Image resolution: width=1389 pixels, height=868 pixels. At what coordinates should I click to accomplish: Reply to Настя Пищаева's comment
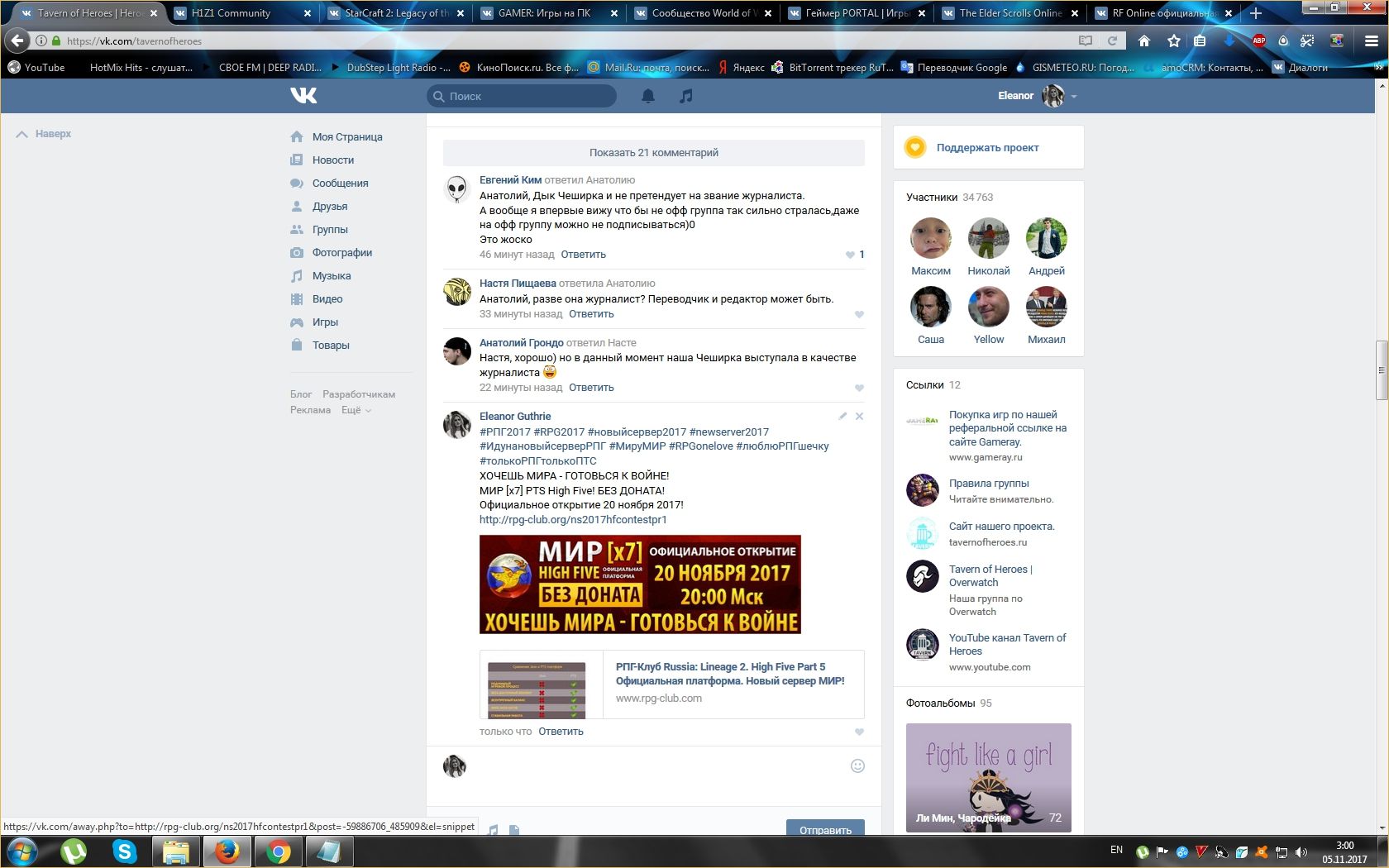tap(591, 314)
